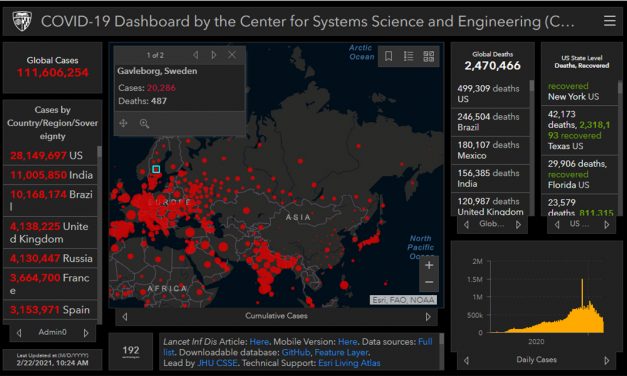Open the basemap gallery grid icon
Image resolution: width=627 pixels, height=376 pixels.
point(429,56)
